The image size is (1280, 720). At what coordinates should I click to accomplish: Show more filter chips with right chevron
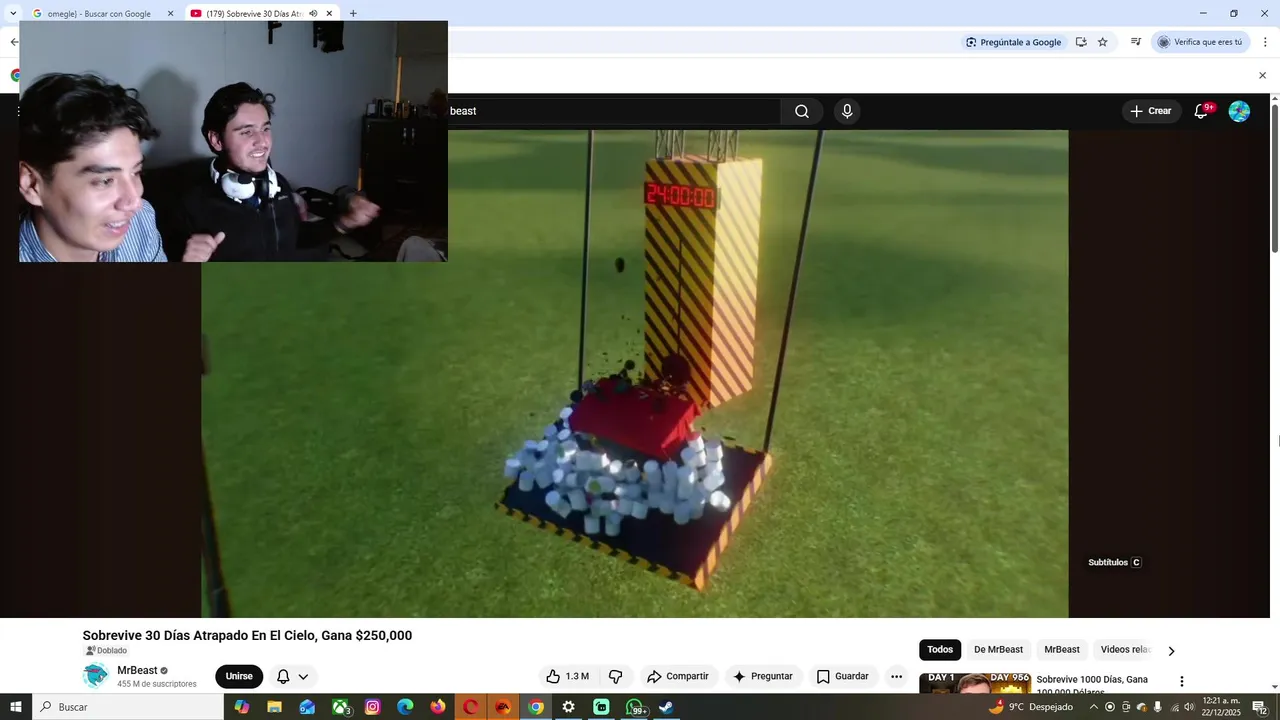pyautogui.click(x=1172, y=650)
